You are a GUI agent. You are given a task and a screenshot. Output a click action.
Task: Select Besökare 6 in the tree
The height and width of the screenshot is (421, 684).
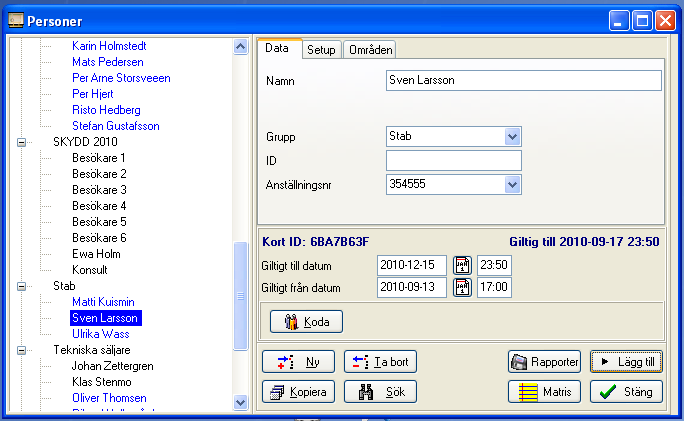[99, 238]
